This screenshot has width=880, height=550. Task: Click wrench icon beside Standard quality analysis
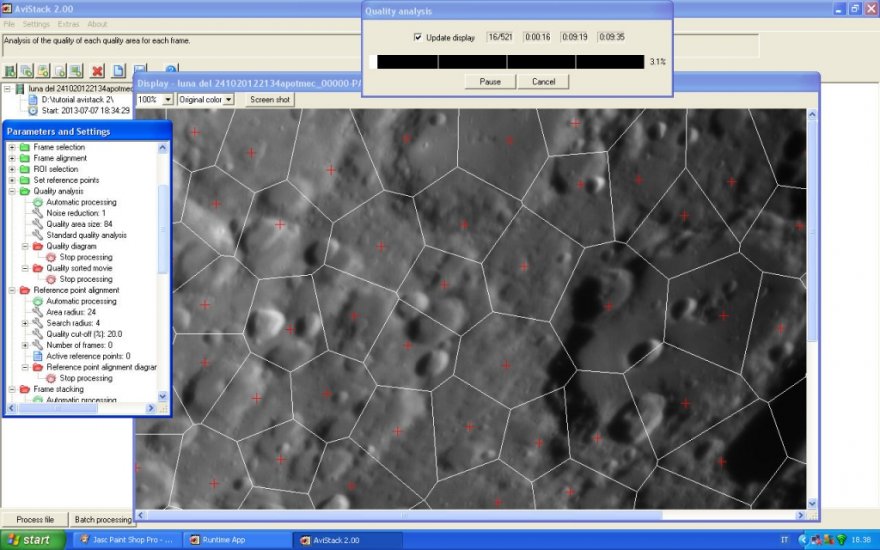(x=38, y=235)
